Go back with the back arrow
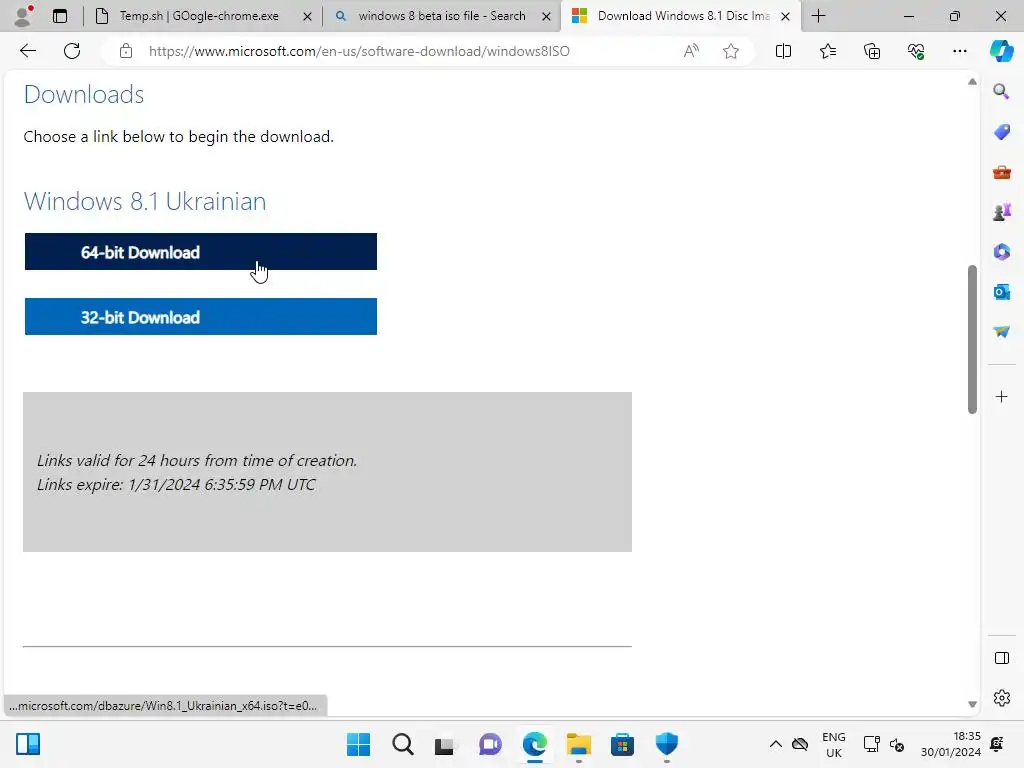The width and height of the screenshot is (1024, 768). pos(27,51)
